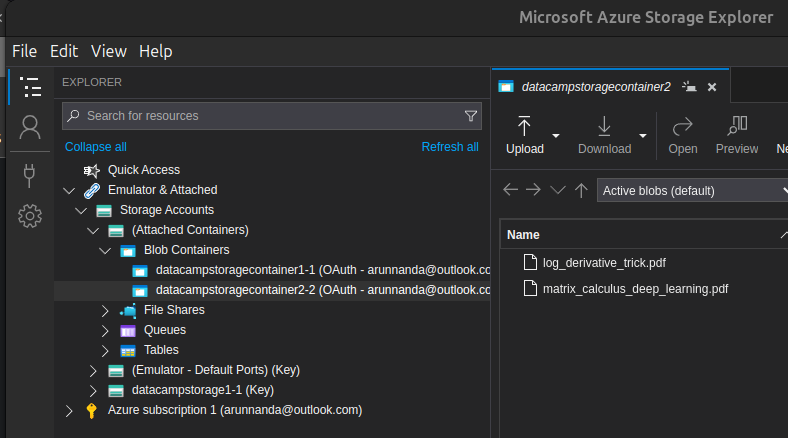The width and height of the screenshot is (788, 438).
Task: Collapse the (Attached Containers) node
Action: [x=93, y=231]
